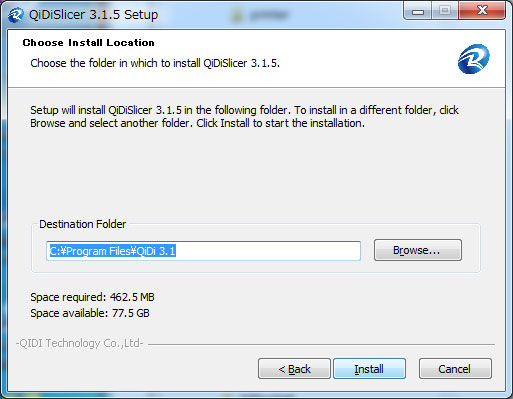The width and height of the screenshot is (513, 399).
Task: Go to previous page with Back
Action: click(x=294, y=369)
